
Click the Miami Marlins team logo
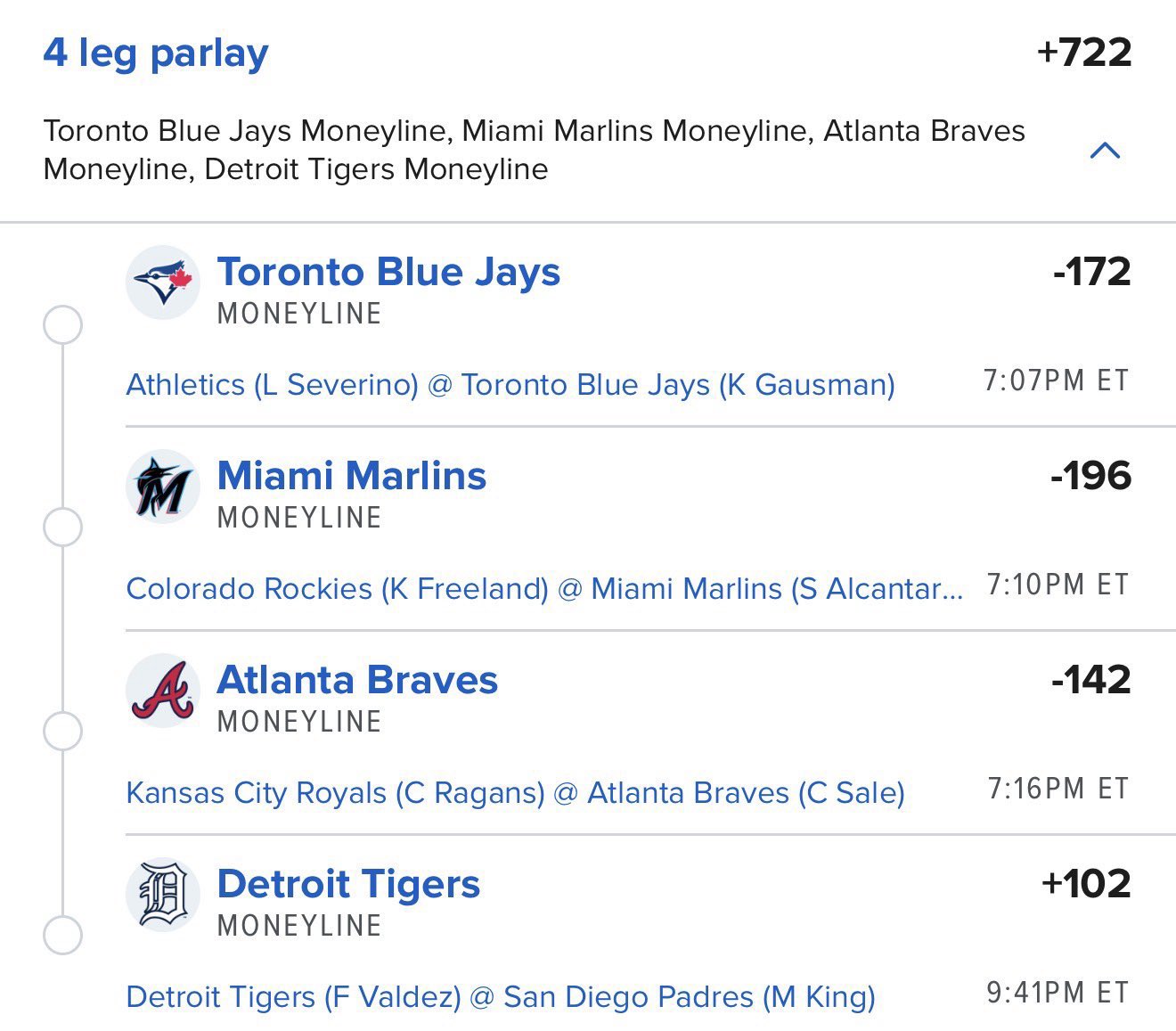point(162,487)
